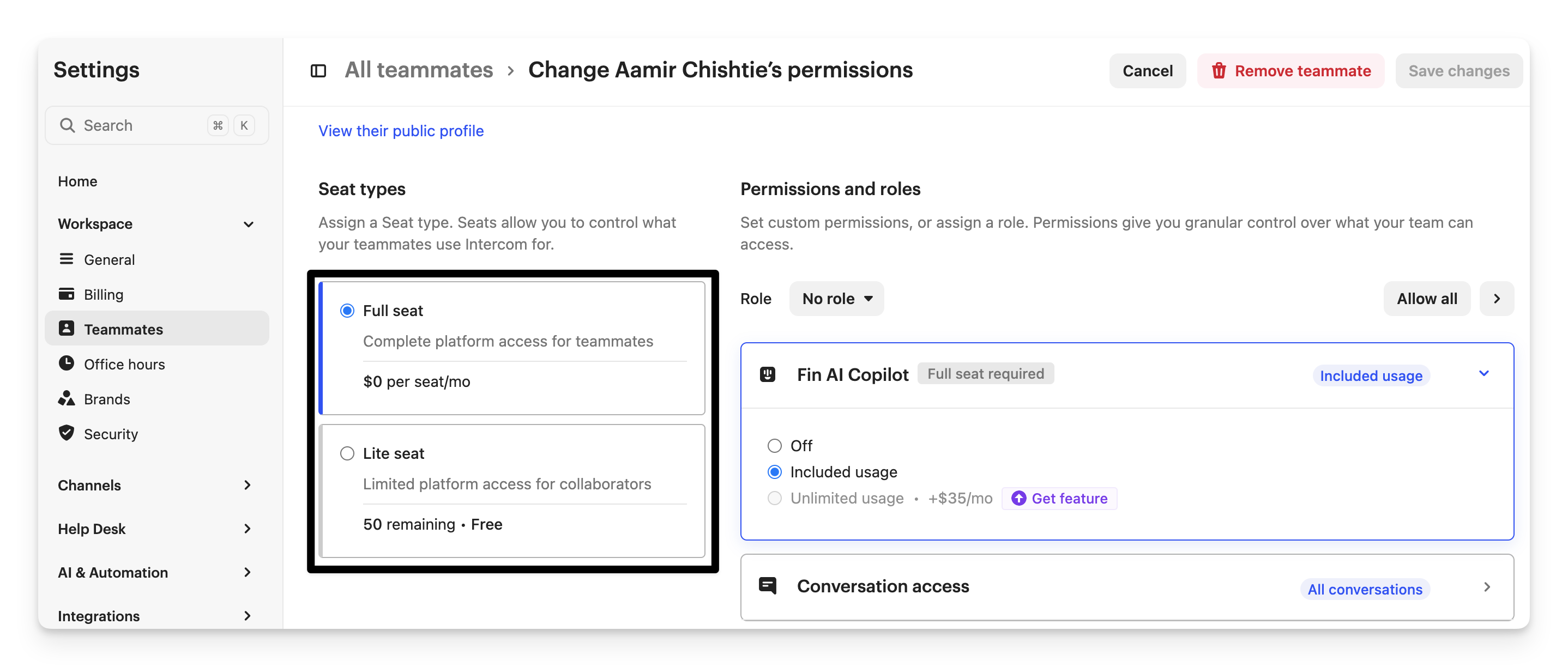Screen dimensions: 1568x667
Task: Click the Fin AI Copilot icon
Action: [x=768, y=374]
